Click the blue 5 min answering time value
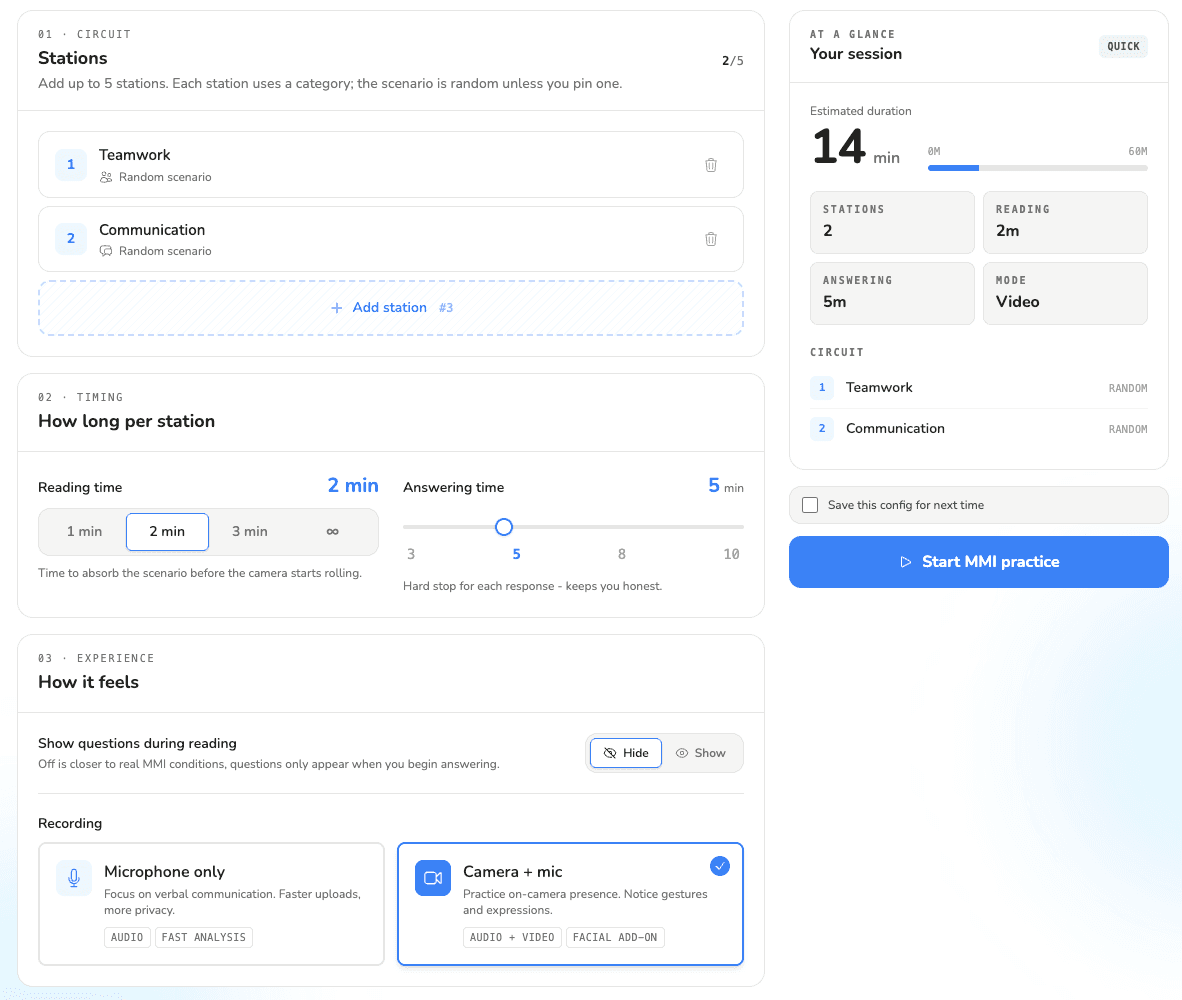The height and width of the screenshot is (1000, 1182). point(726,485)
